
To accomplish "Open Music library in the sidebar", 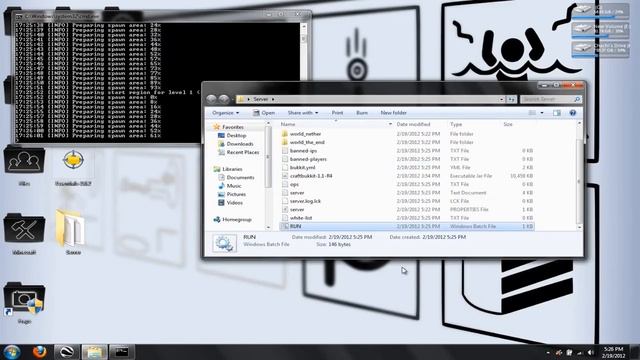I will tap(233, 186).
